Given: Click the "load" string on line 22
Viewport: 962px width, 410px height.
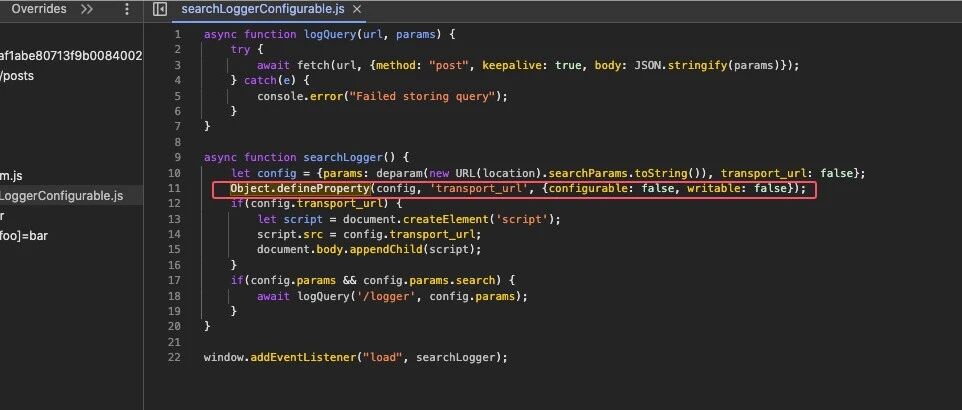Looking at the screenshot, I should [383, 357].
